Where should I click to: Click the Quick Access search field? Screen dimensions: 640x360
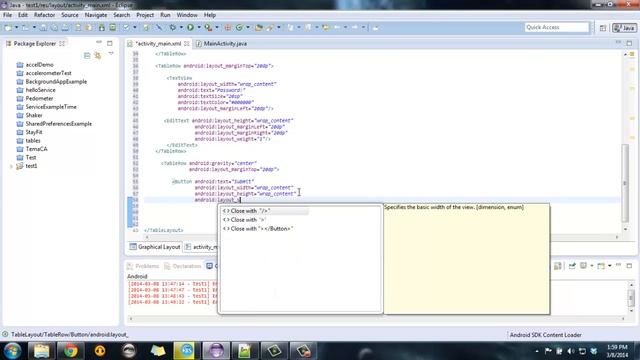pyautogui.click(x=557, y=27)
